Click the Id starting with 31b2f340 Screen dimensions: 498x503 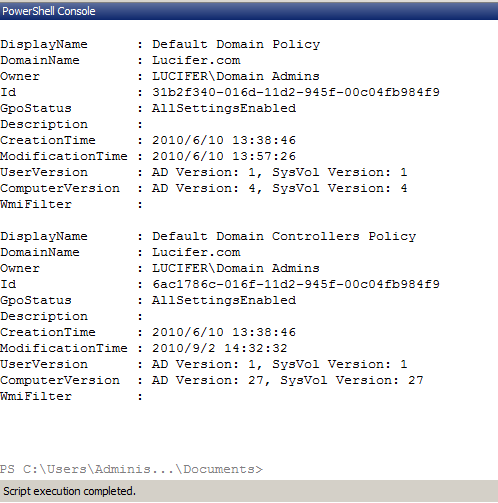[x=296, y=92]
